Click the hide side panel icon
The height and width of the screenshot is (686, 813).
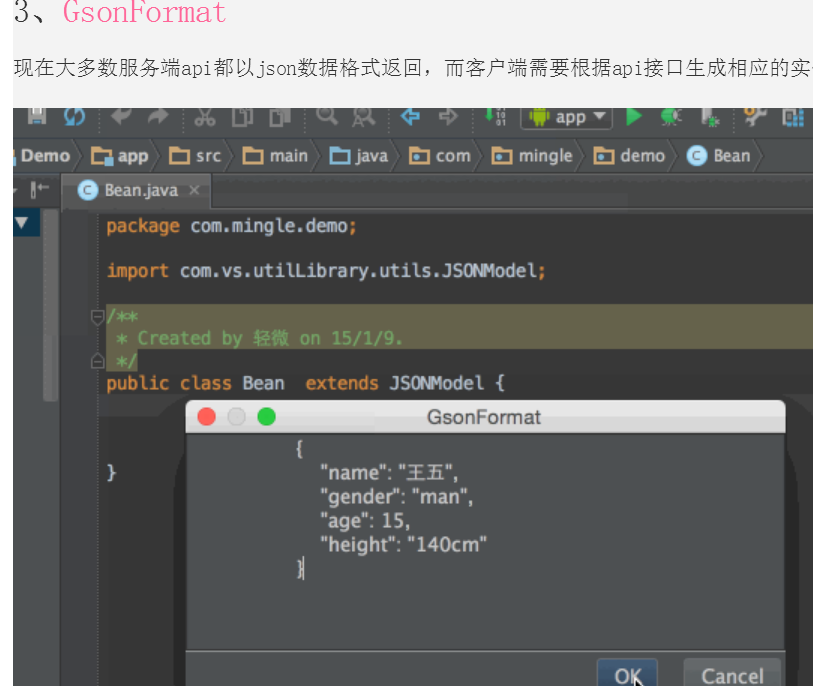click(39, 190)
